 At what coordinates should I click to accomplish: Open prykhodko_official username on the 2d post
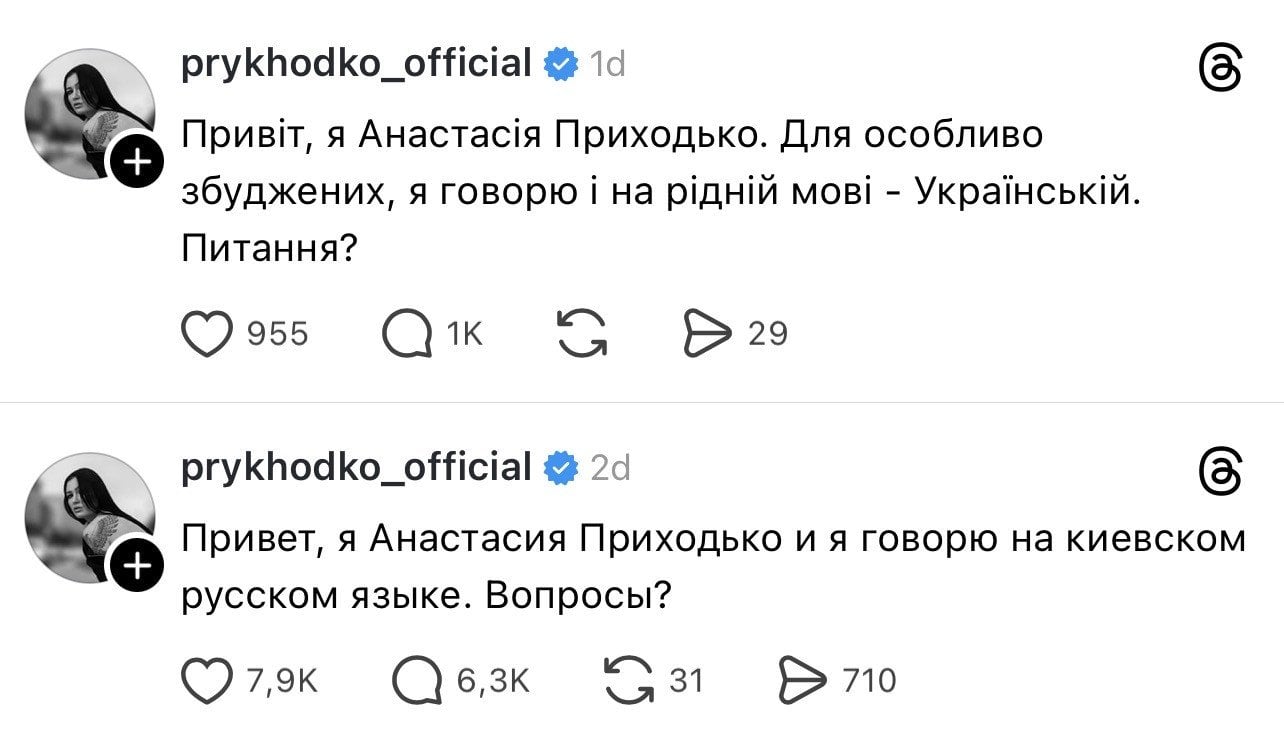pos(356,466)
